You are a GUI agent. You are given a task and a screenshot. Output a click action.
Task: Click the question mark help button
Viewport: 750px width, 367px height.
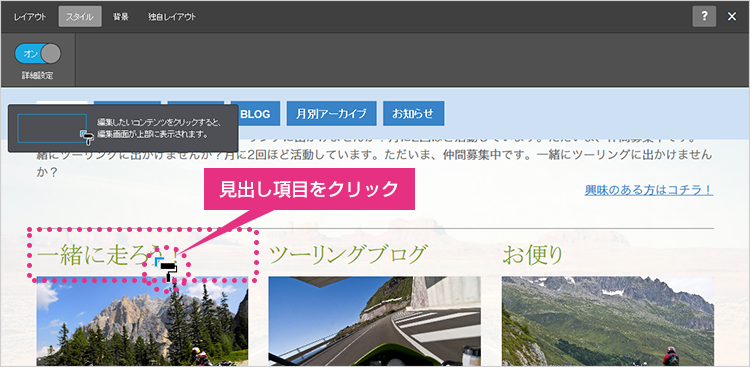[x=704, y=17]
